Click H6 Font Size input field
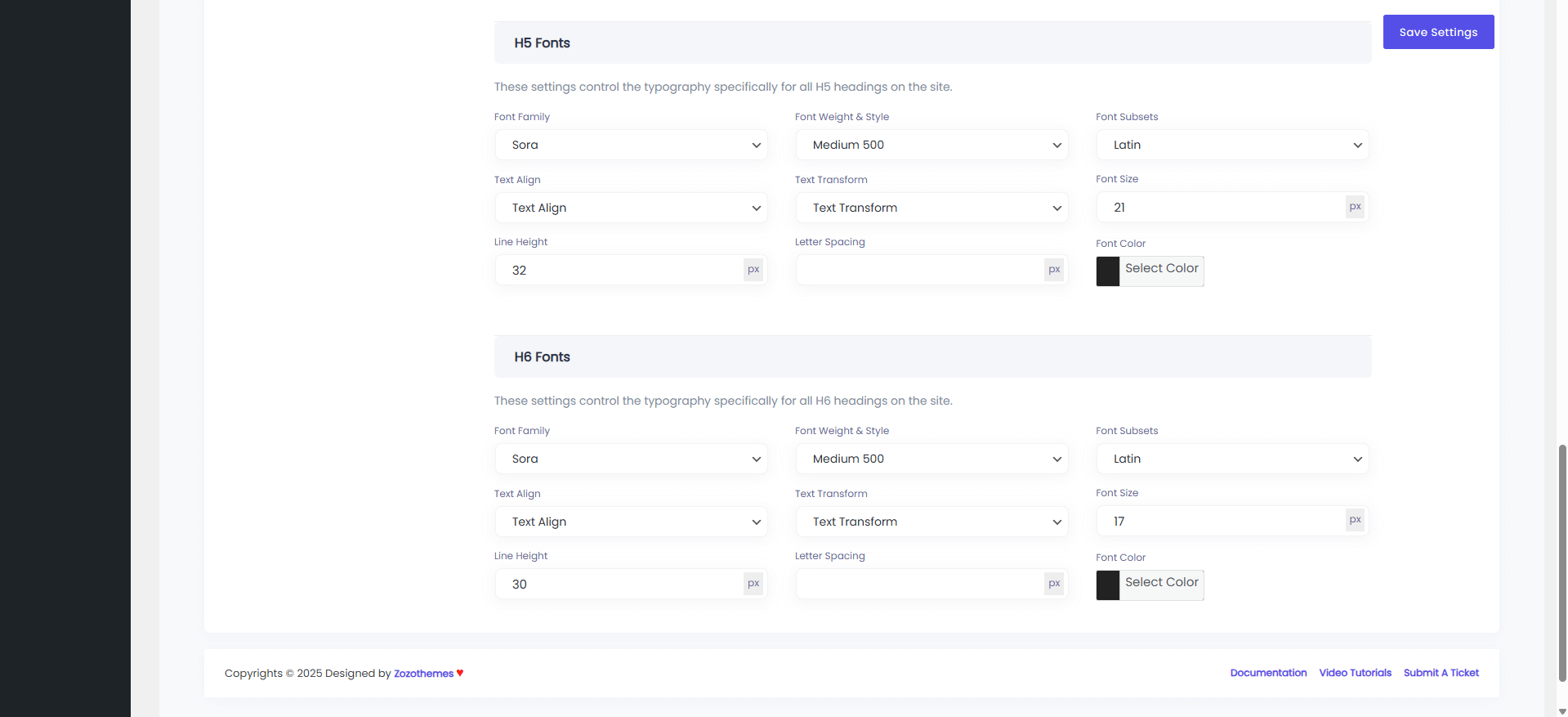The width and height of the screenshot is (1568, 717). tap(1221, 522)
